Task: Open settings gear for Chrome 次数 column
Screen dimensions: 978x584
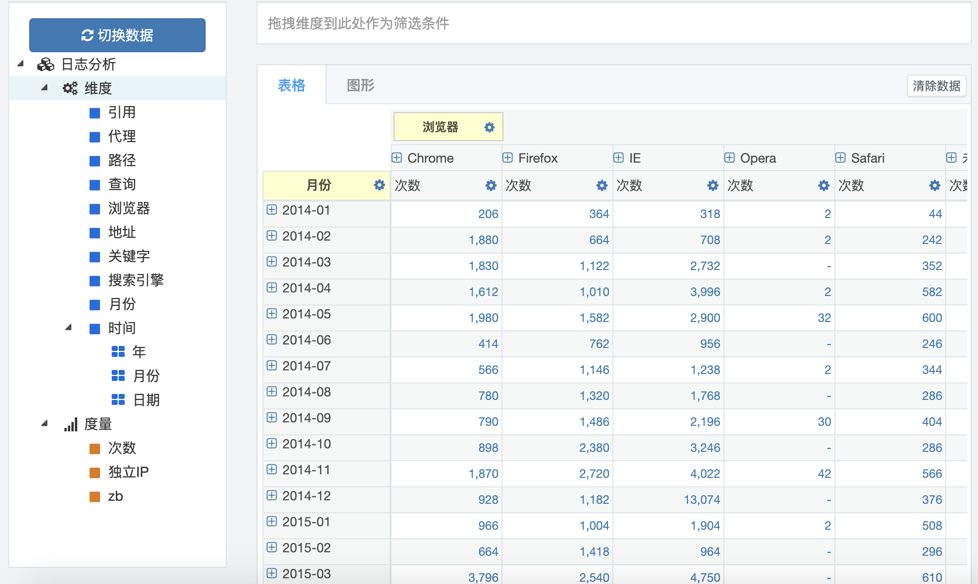Action: click(x=490, y=186)
